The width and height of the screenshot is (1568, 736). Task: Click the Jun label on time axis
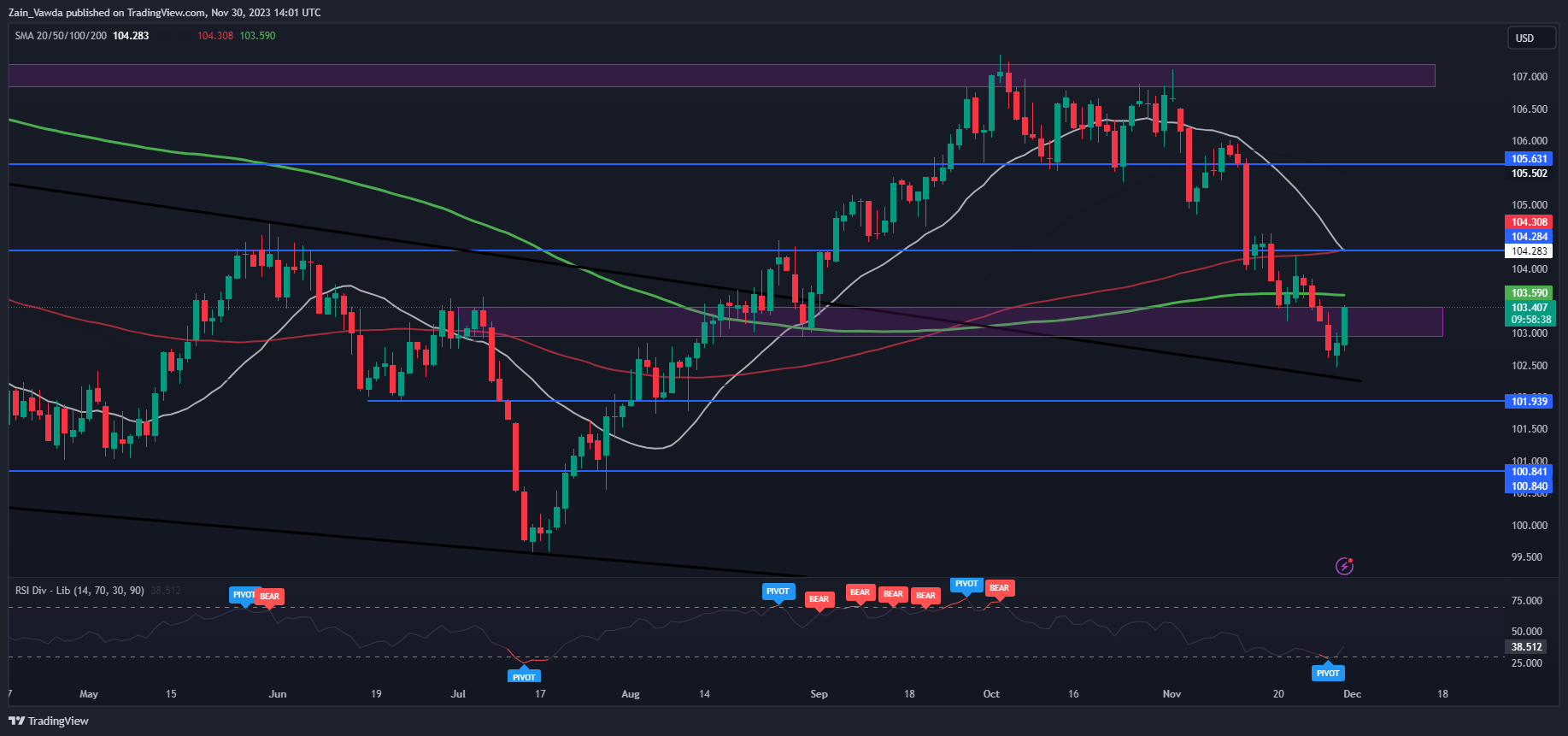[278, 694]
